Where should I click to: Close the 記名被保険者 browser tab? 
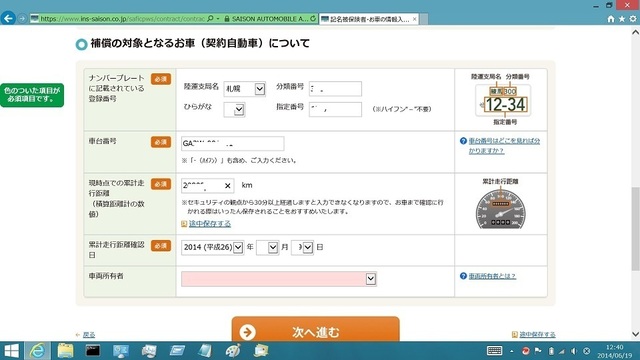414,19
